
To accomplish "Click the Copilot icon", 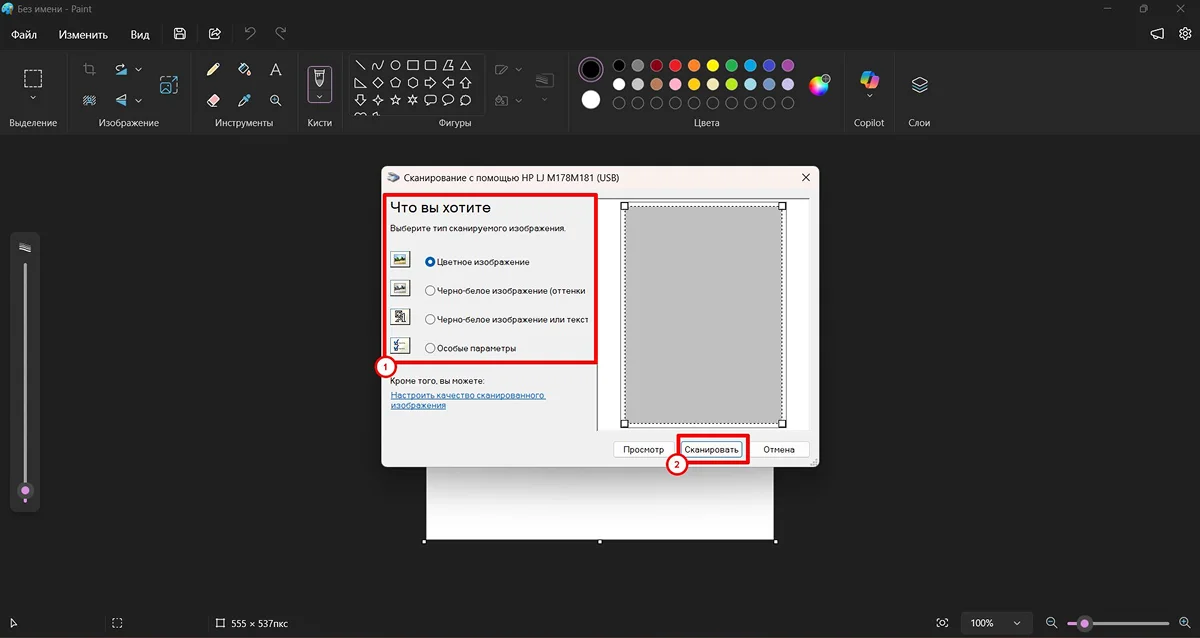I will pos(869,80).
